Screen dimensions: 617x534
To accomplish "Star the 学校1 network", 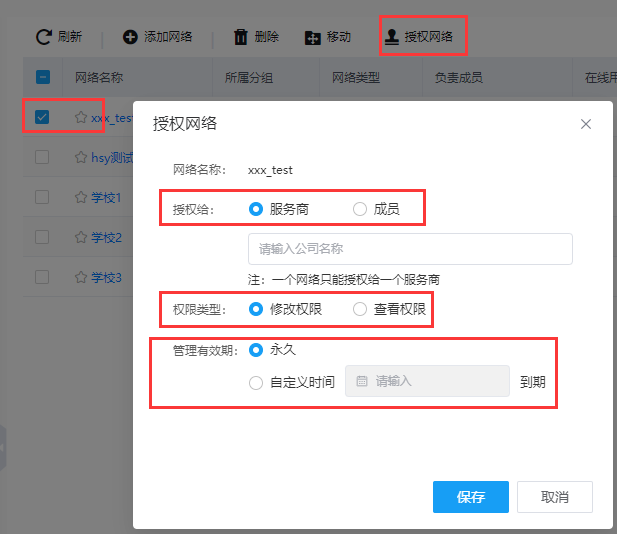I will [x=82, y=198].
